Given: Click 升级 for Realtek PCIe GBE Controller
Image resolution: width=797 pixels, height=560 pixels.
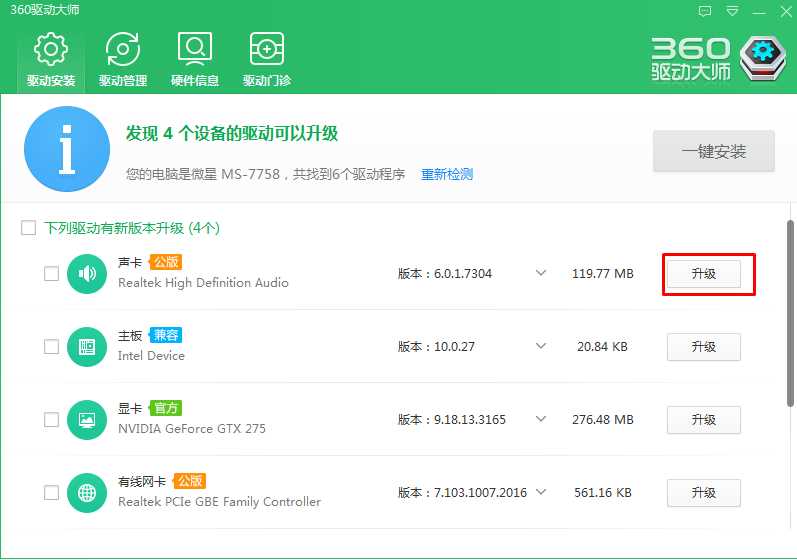Looking at the screenshot, I should pyautogui.click(x=703, y=493).
